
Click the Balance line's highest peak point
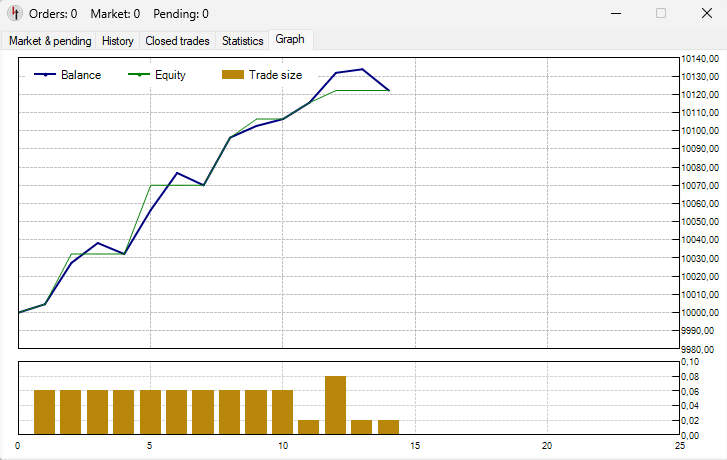[362, 69]
